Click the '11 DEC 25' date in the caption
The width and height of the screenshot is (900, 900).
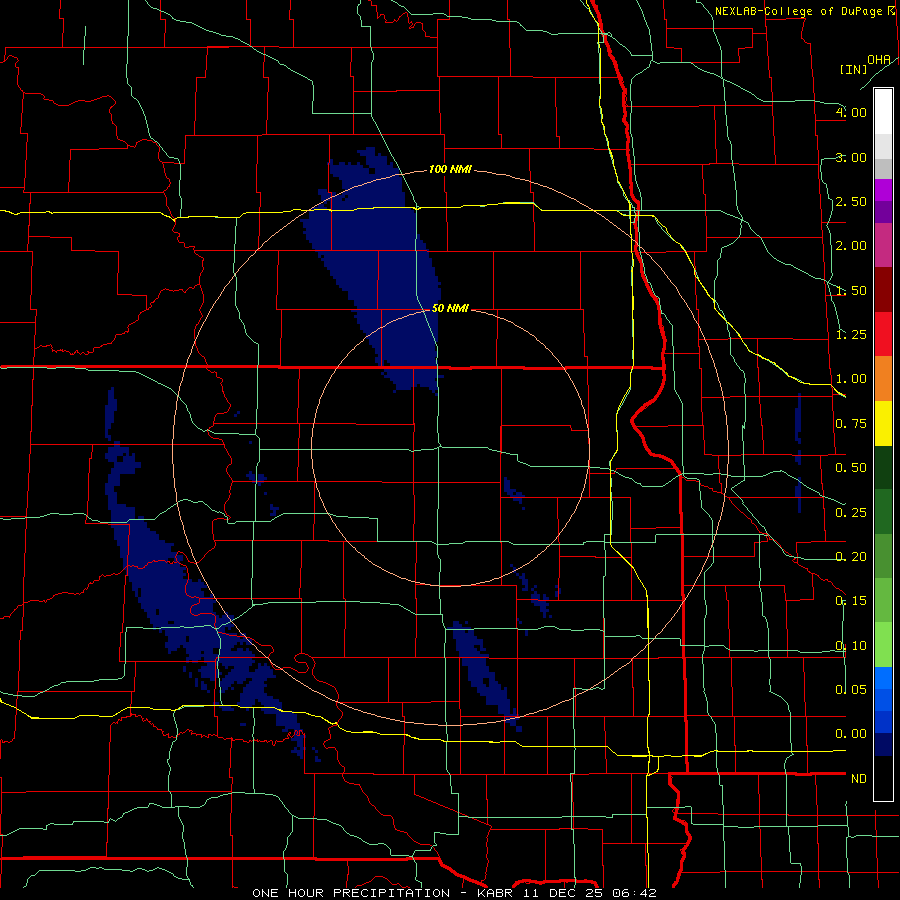563,893
